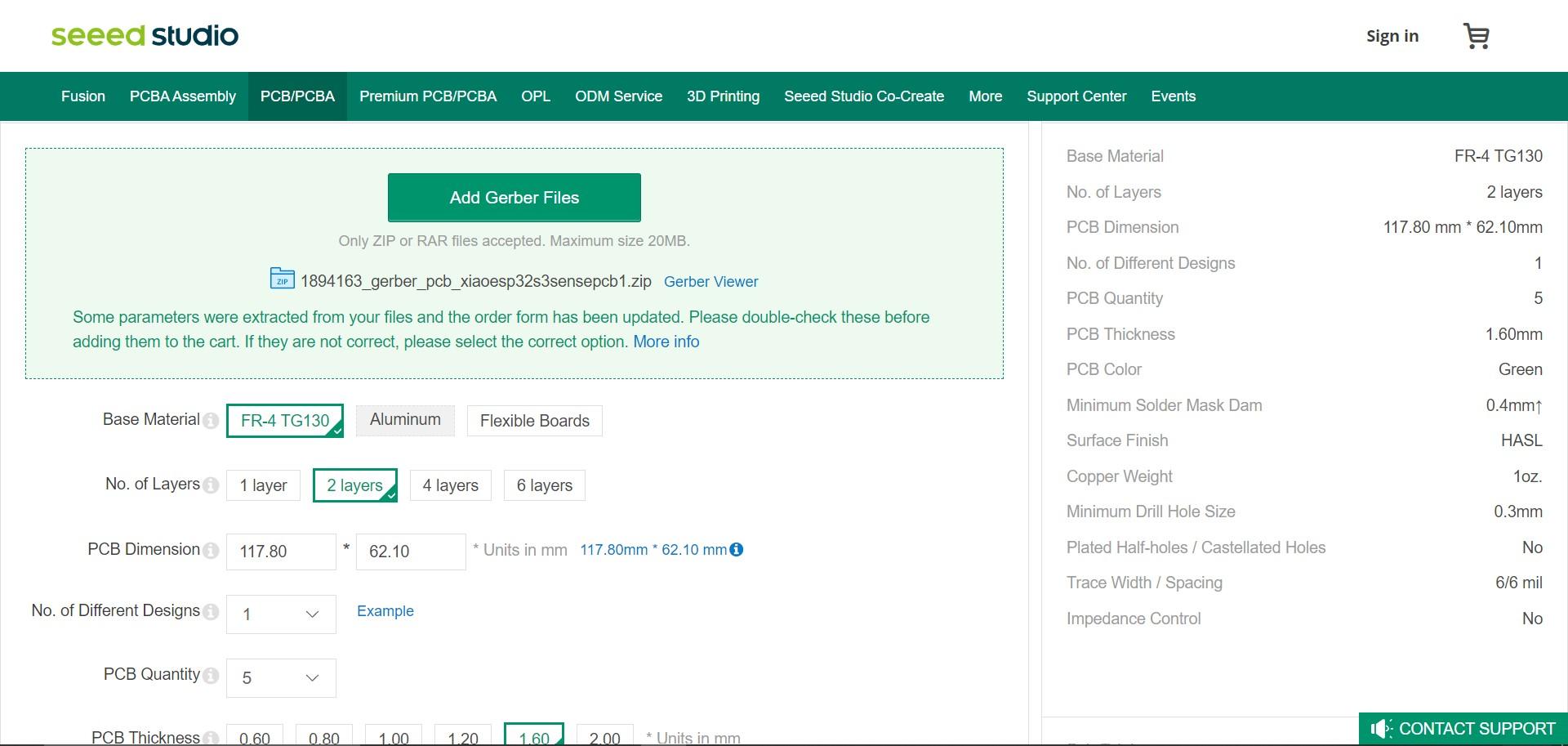Image resolution: width=1568 pixels, height=746 pixels.
Task: Select 2.00 PCB thickness
Action: coord(605,735)
